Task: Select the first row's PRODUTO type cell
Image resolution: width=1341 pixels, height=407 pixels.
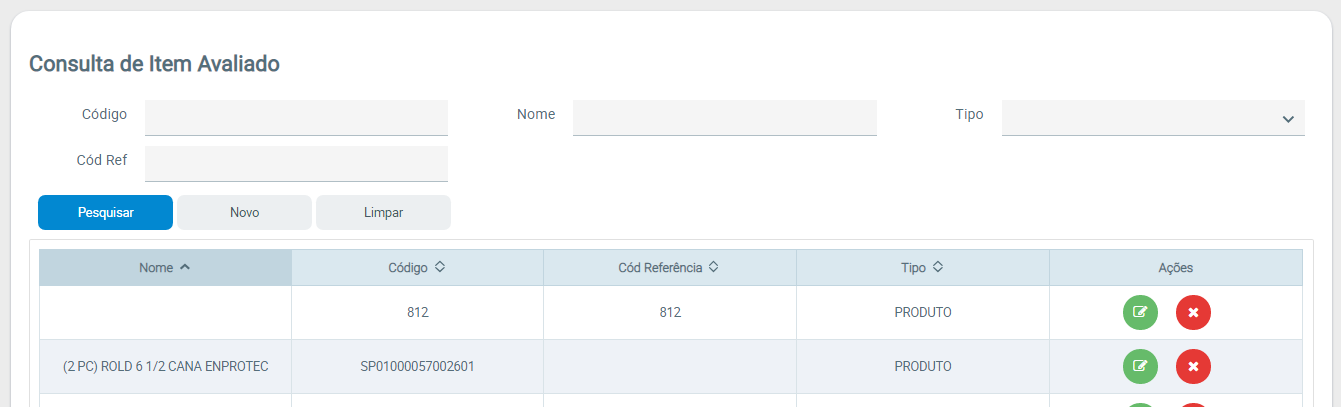Action: click(x=922, y=313)
